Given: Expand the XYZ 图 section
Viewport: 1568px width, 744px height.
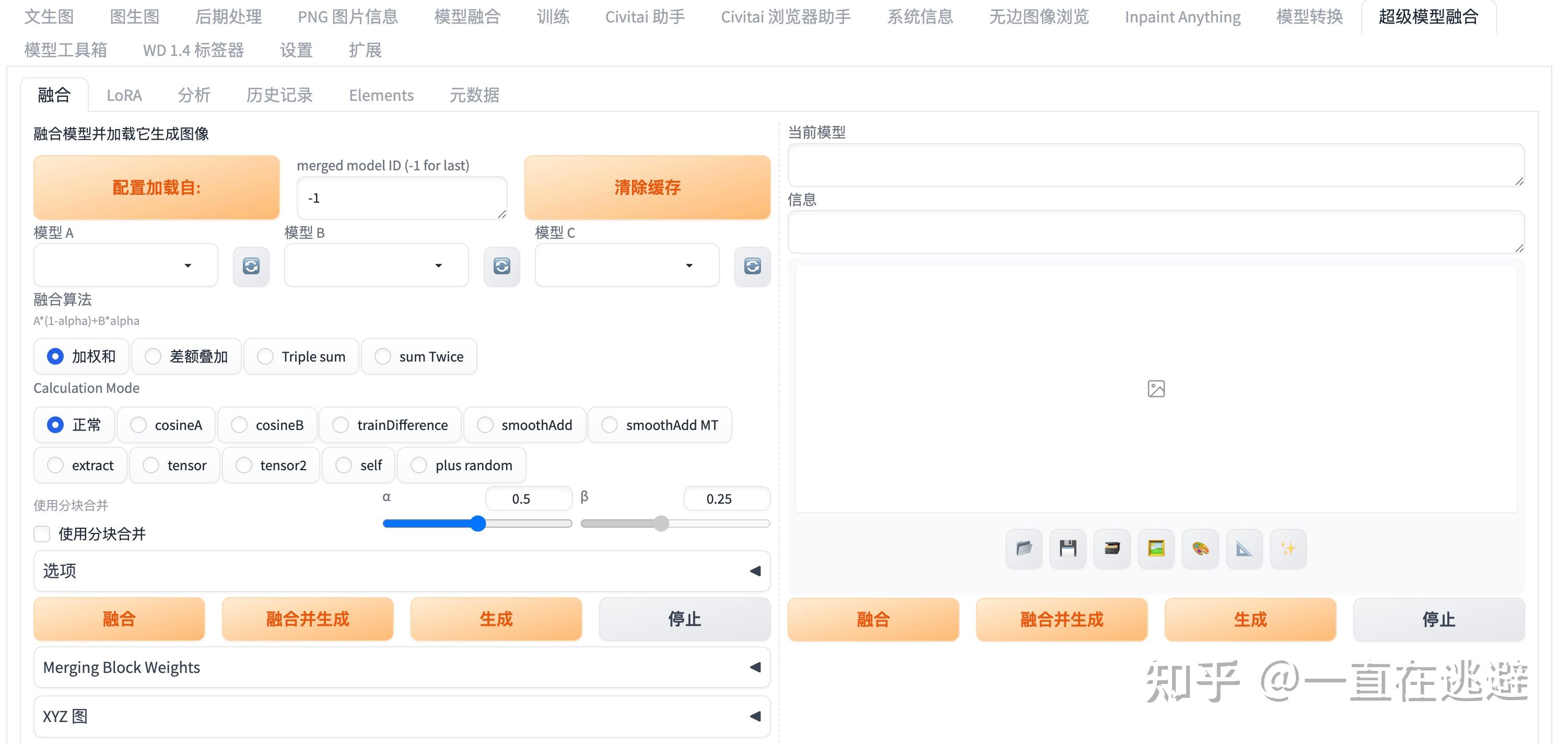Looking at the screenshot, I should (x=402, y=716).
